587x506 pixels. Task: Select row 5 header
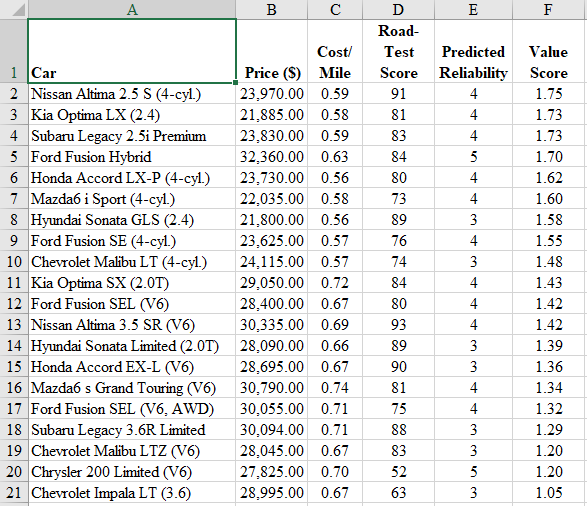pos(14,156)
